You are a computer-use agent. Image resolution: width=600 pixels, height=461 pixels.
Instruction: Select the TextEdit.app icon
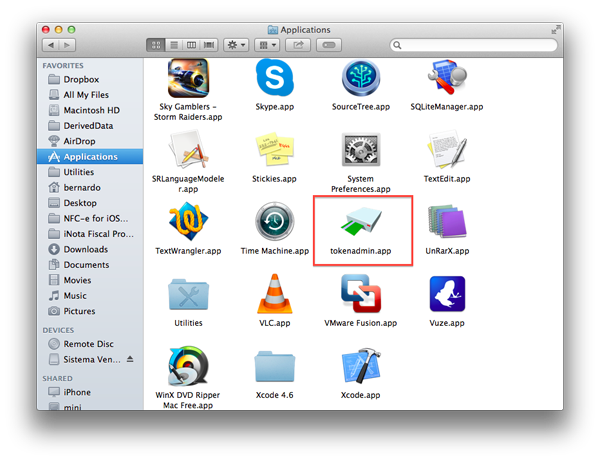point(447,150)
